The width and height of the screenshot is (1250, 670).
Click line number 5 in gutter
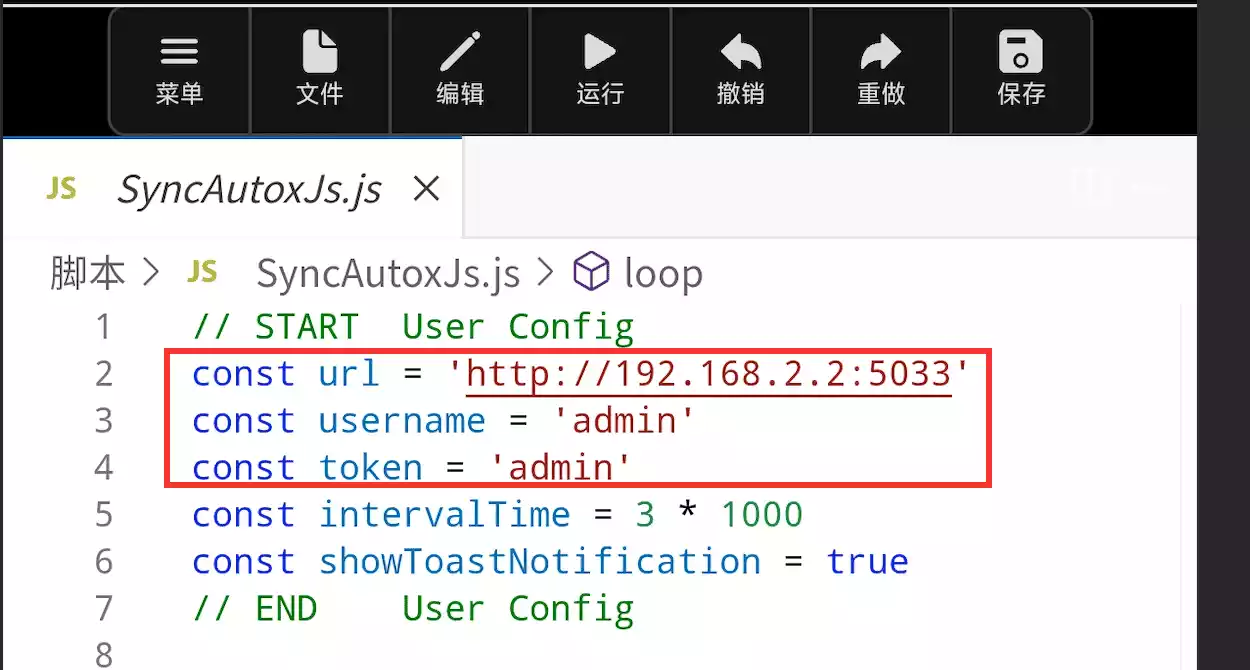[104, 515]
